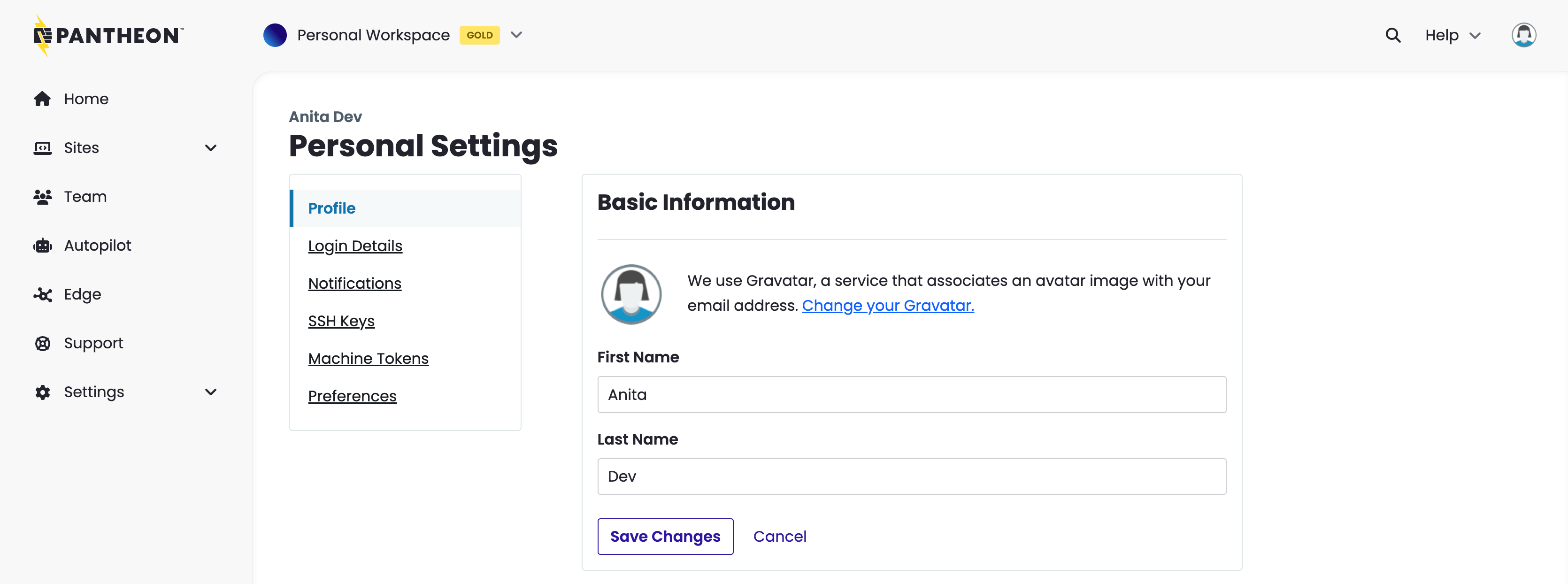The width and height of the screenshot is (1568, 584).
Task: Click the Team icon in the sidebar
Action: point(42,196)
